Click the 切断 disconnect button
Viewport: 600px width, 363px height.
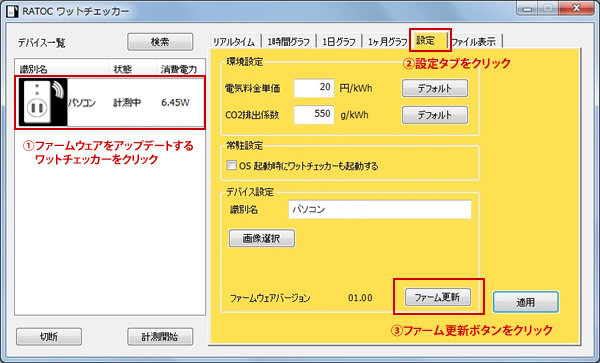49,337
